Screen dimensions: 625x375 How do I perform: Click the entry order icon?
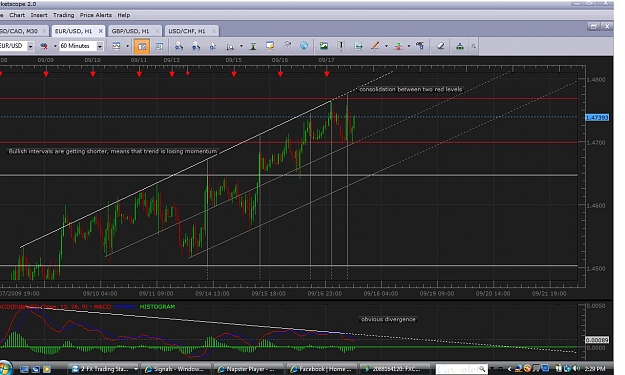tap(213, 46)
